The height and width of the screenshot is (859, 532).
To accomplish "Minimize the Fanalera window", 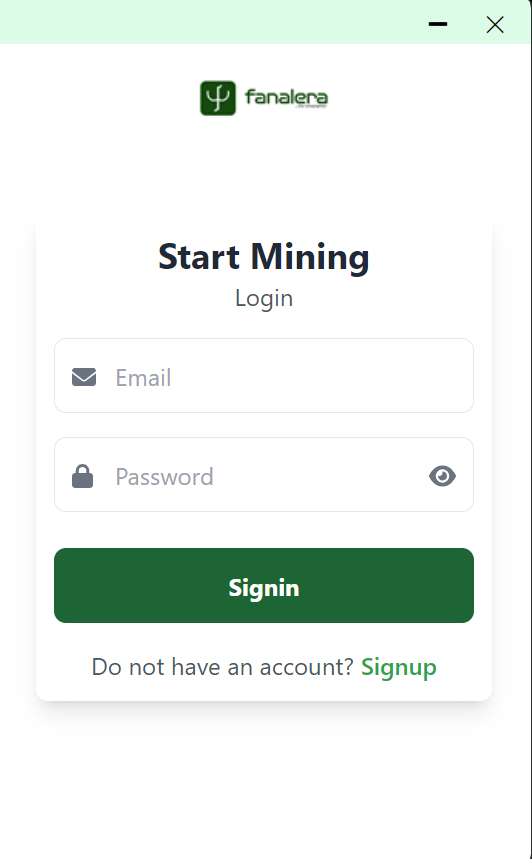I will (x=438, y=24).
